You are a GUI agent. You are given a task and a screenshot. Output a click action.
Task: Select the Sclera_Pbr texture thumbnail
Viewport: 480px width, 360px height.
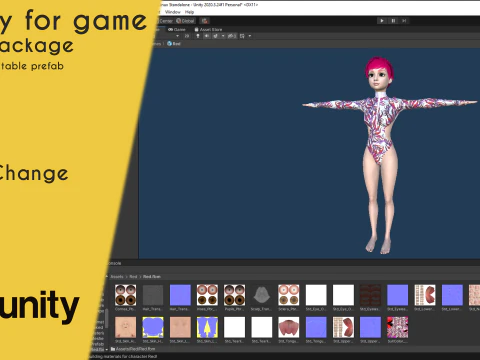point(289,295)
